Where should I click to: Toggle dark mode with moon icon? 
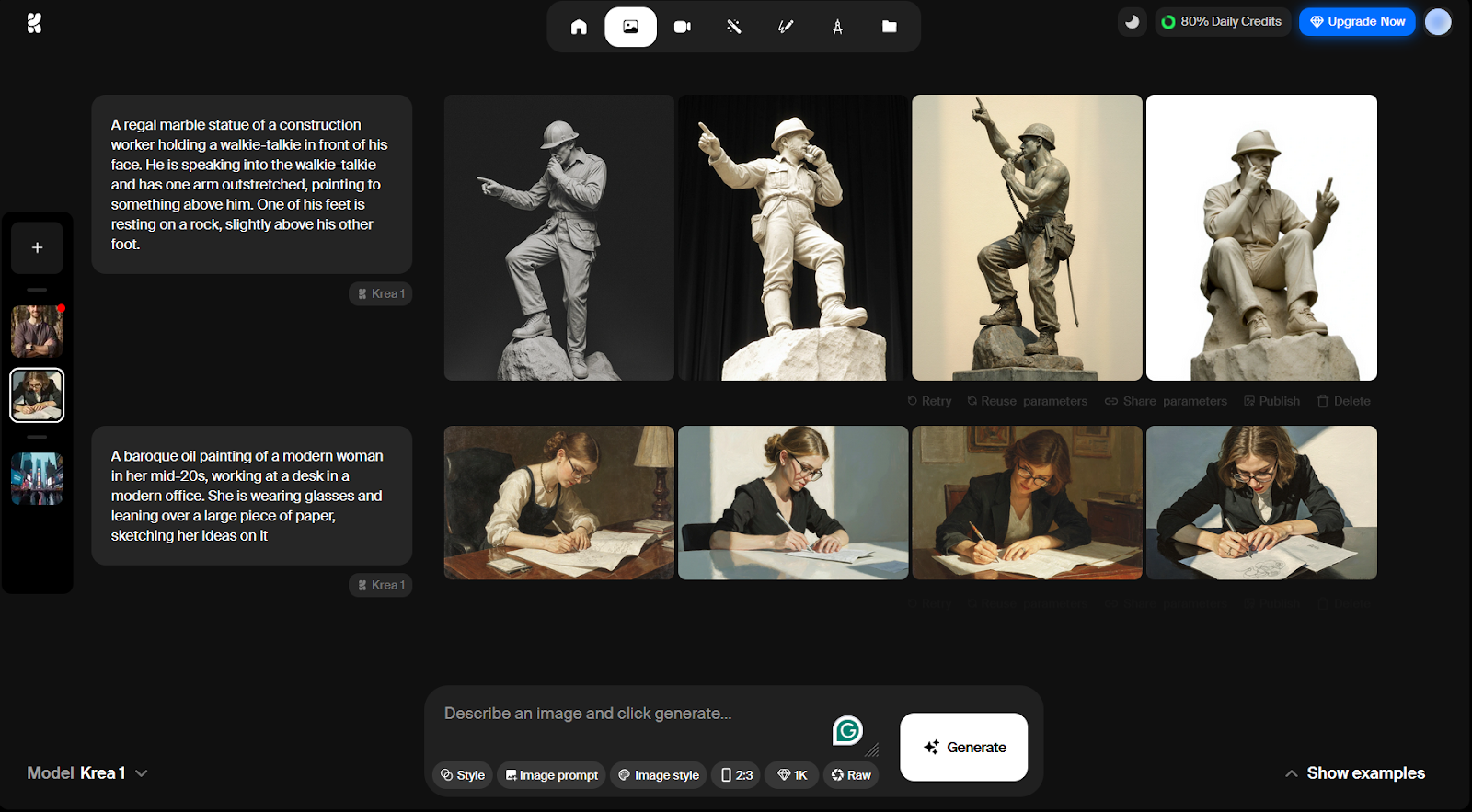point(1132,21)
